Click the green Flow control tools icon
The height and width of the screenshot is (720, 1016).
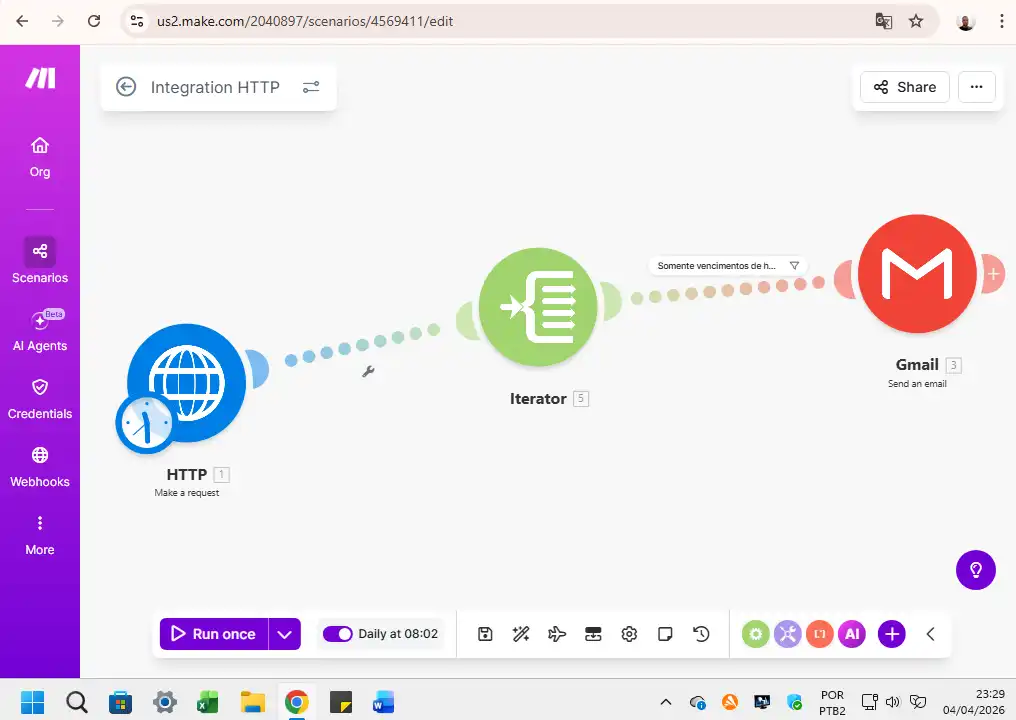click(756, 634)
